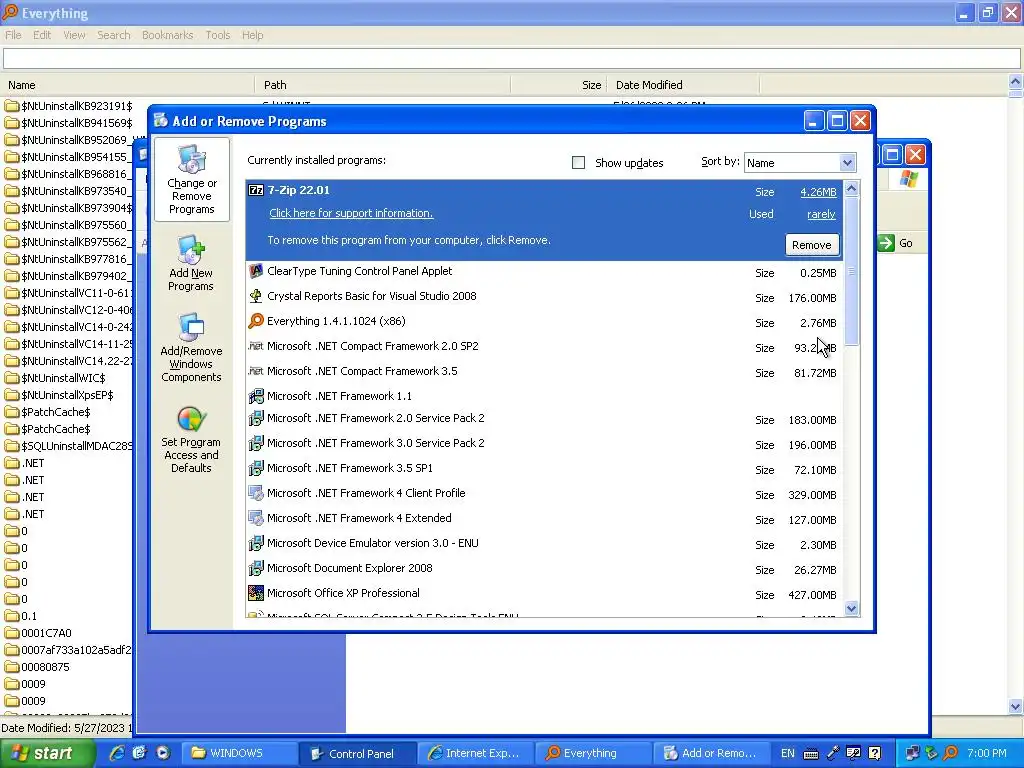The image size is (1024, 768).
Task: Open Add New Programs in sidebar
Action: point(191,264)
